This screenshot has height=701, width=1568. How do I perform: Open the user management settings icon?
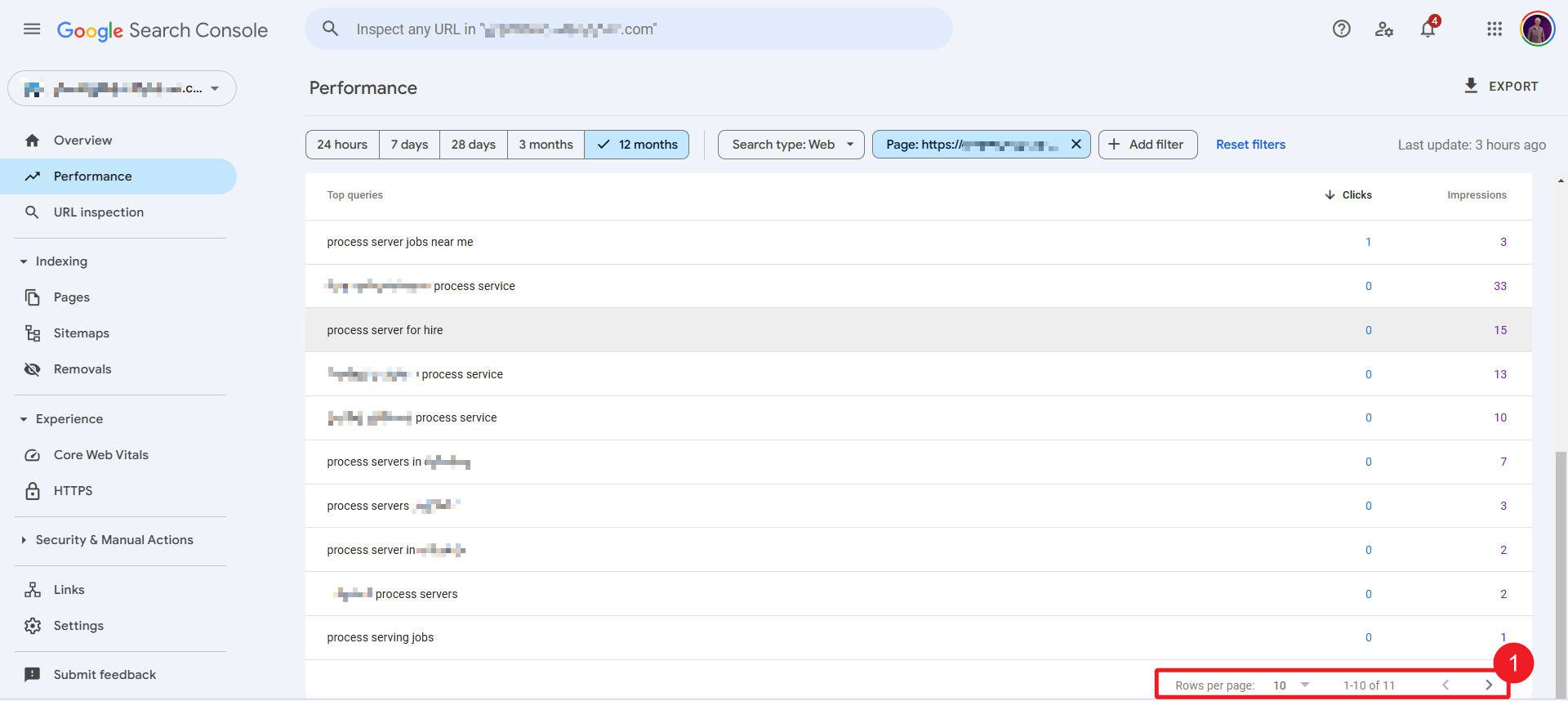1384,29
